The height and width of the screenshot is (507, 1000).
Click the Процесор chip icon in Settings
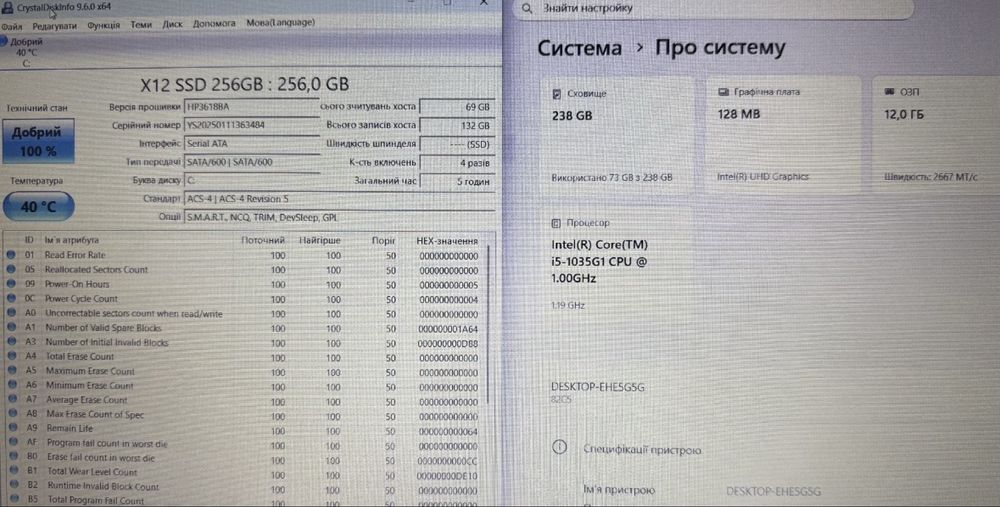(556, 223)
